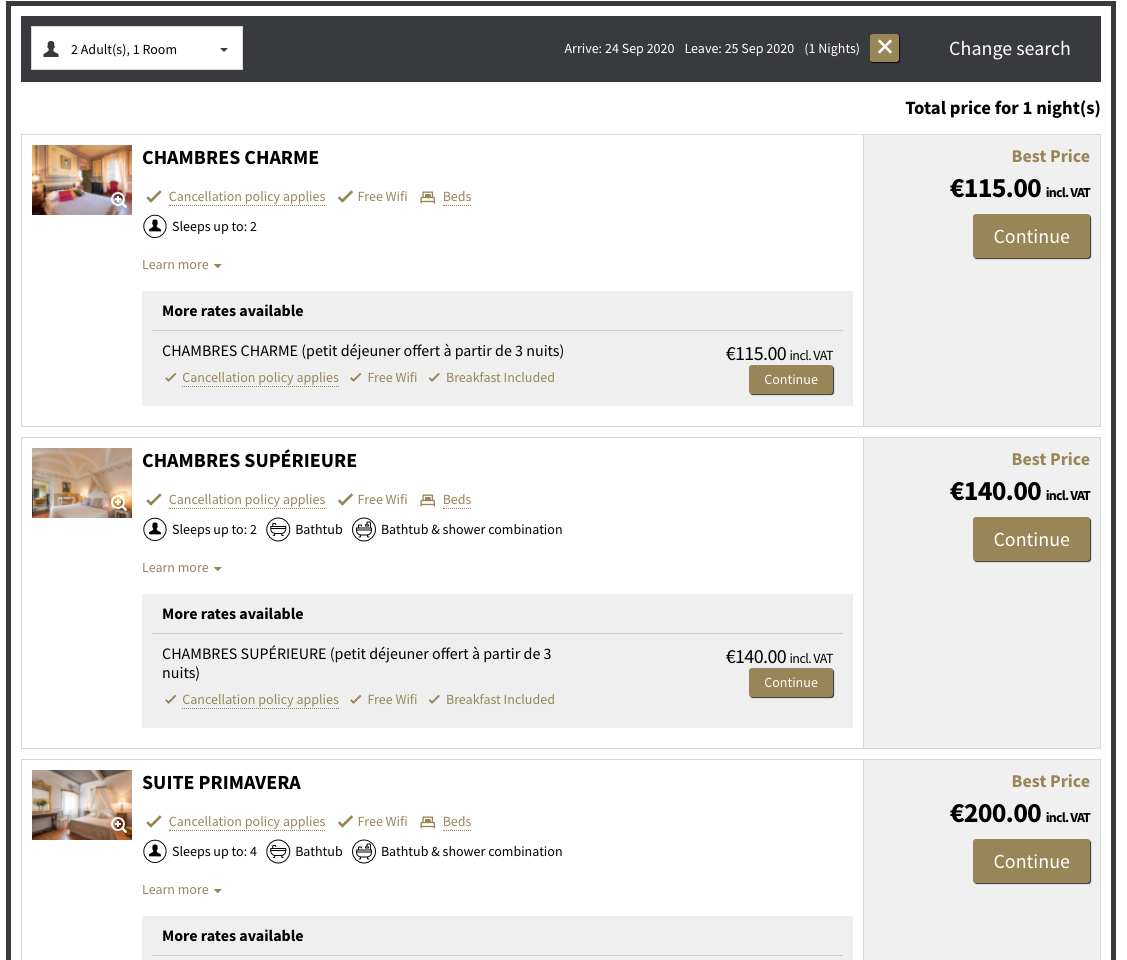1127x960 pixels.
Task: Click the X icon to clear dates
Action: [x=884, y=48]
